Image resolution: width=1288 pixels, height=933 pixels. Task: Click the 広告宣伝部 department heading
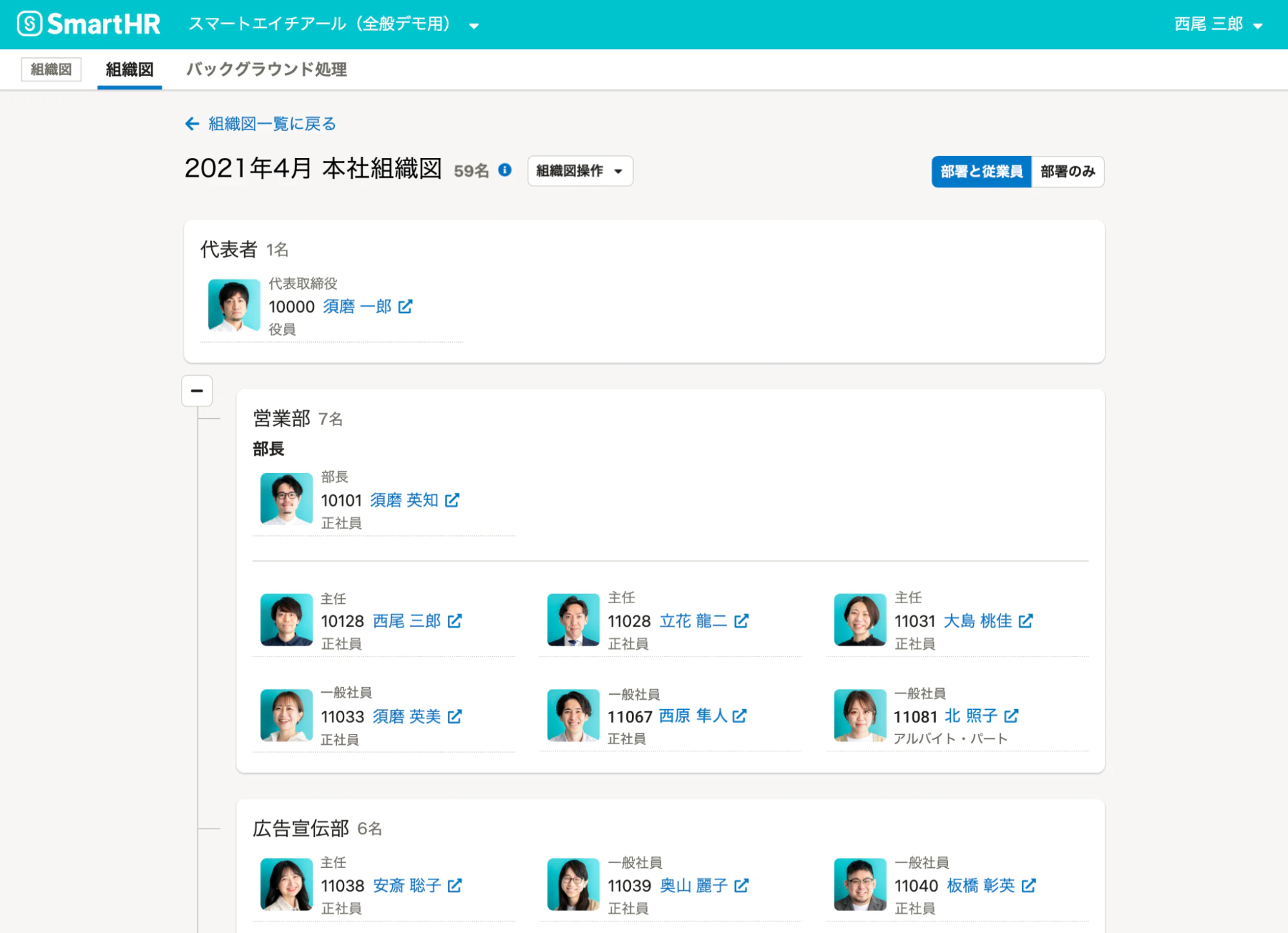point(301,829)
